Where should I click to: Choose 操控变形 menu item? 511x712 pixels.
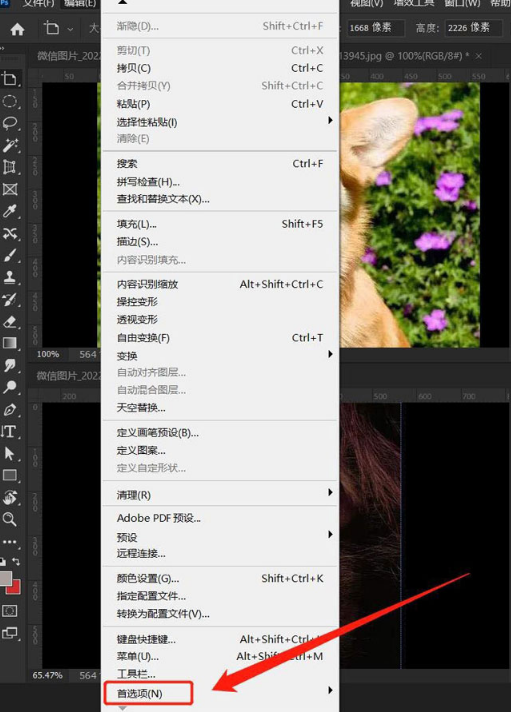click(x=220, y=302)
